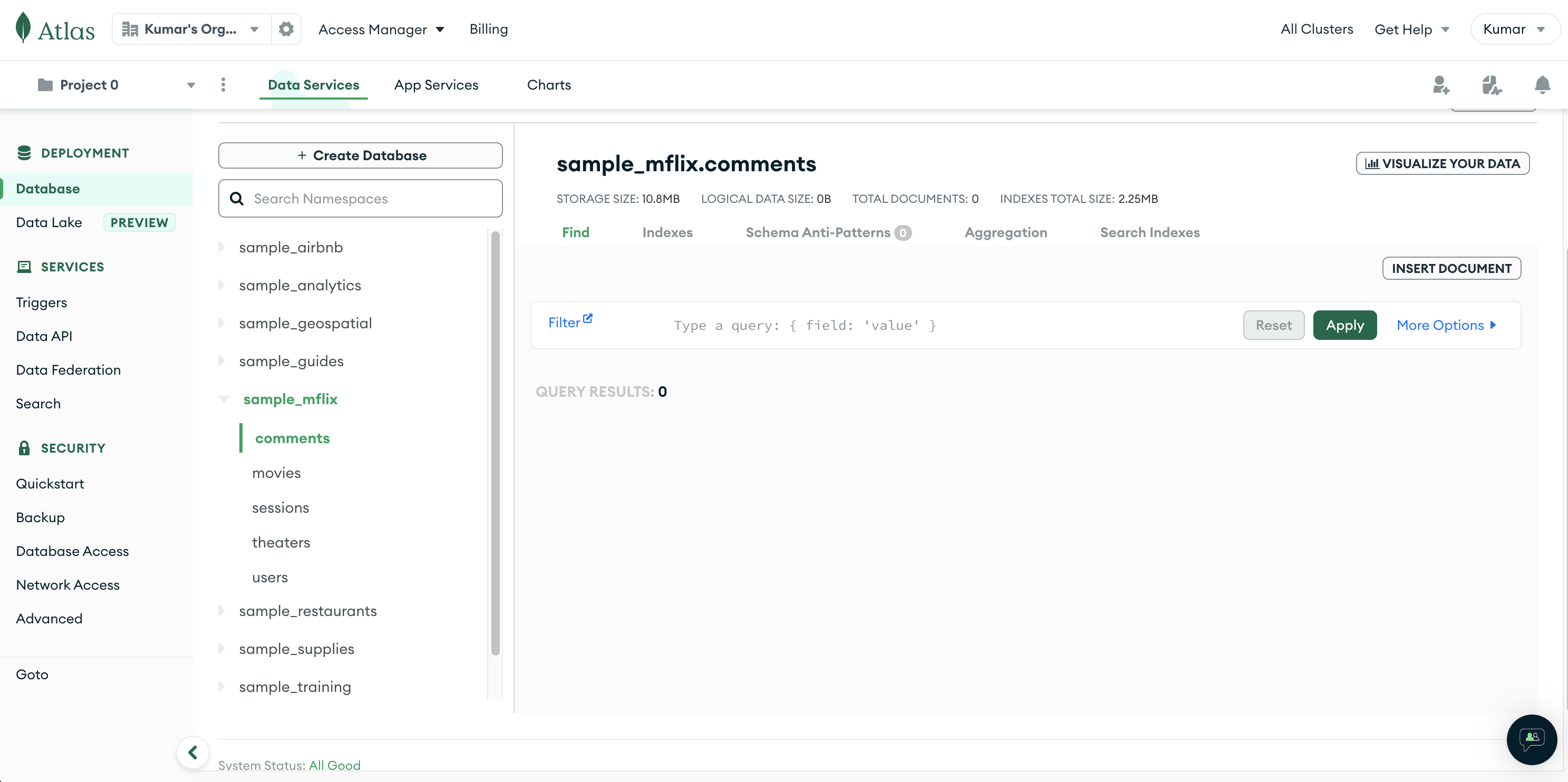Viewport: 1568px width, 782px height.
Task: Open the support chat bubble
Action: [1532, 739]
